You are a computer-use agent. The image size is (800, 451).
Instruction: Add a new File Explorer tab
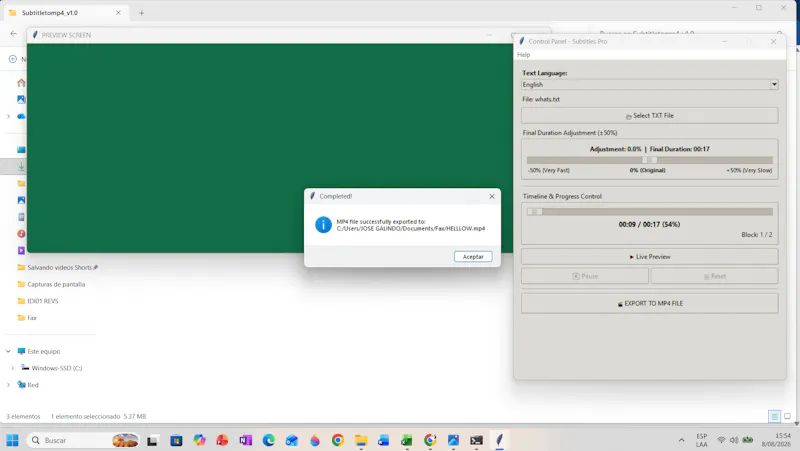tap(141, 13)
